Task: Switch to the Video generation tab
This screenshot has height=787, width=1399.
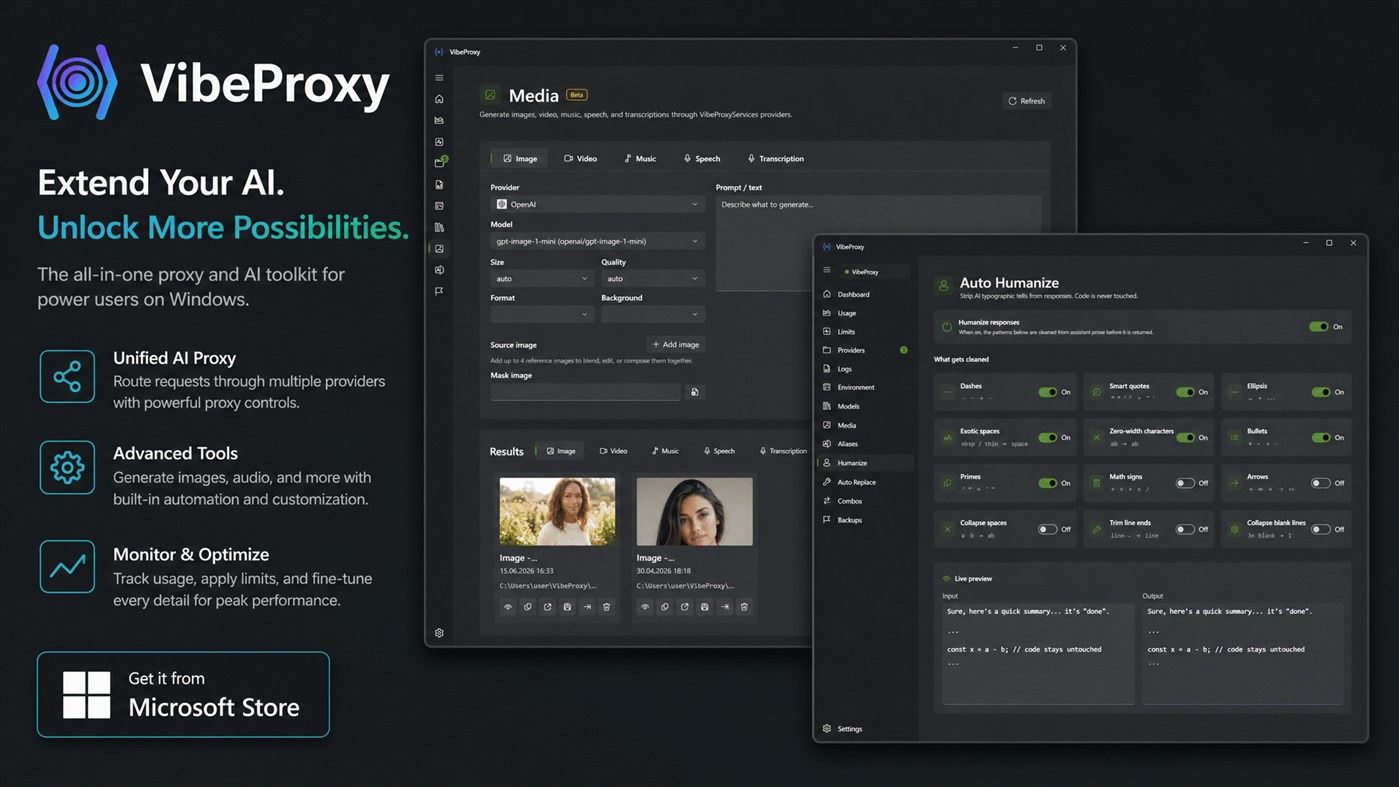Action: tap(581, 159)
